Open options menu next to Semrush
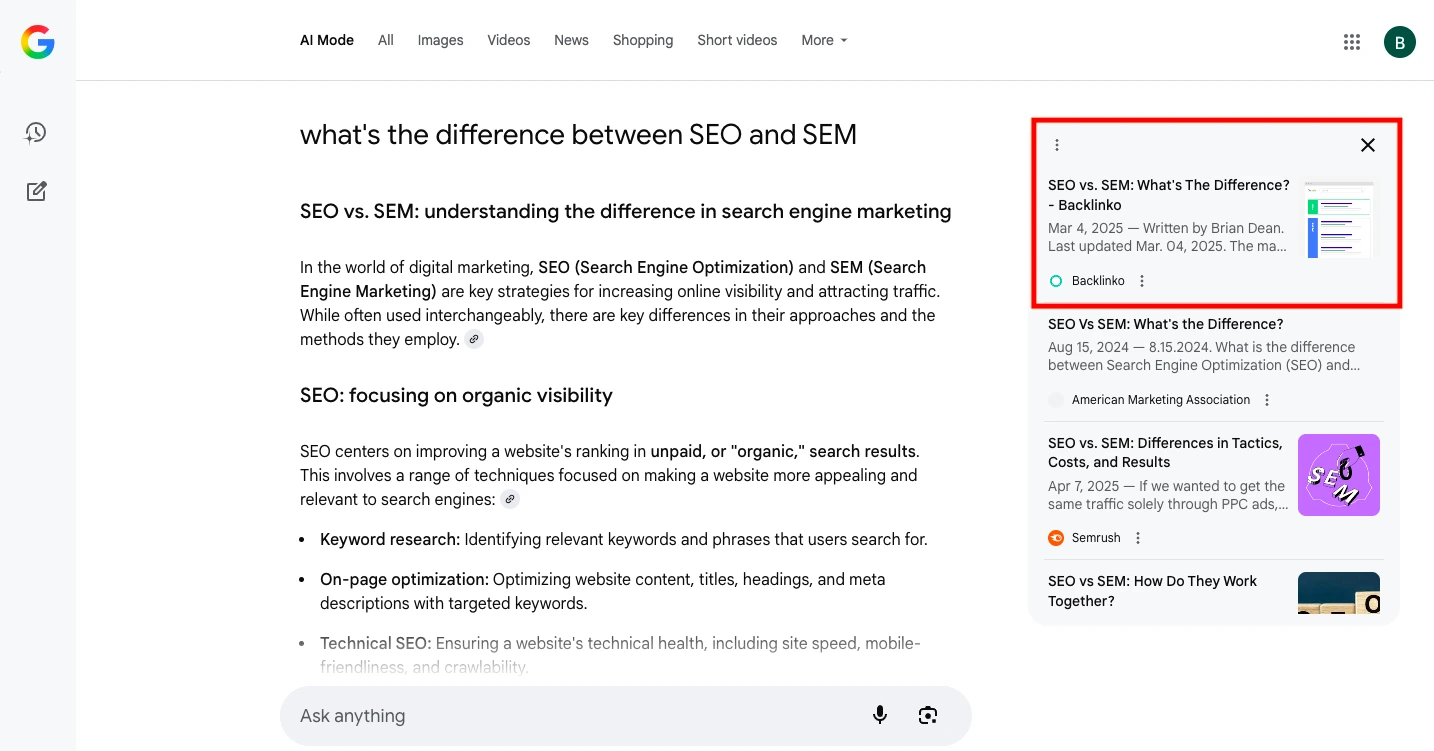Screen dimensions: 1434x751 (1138, 538)
